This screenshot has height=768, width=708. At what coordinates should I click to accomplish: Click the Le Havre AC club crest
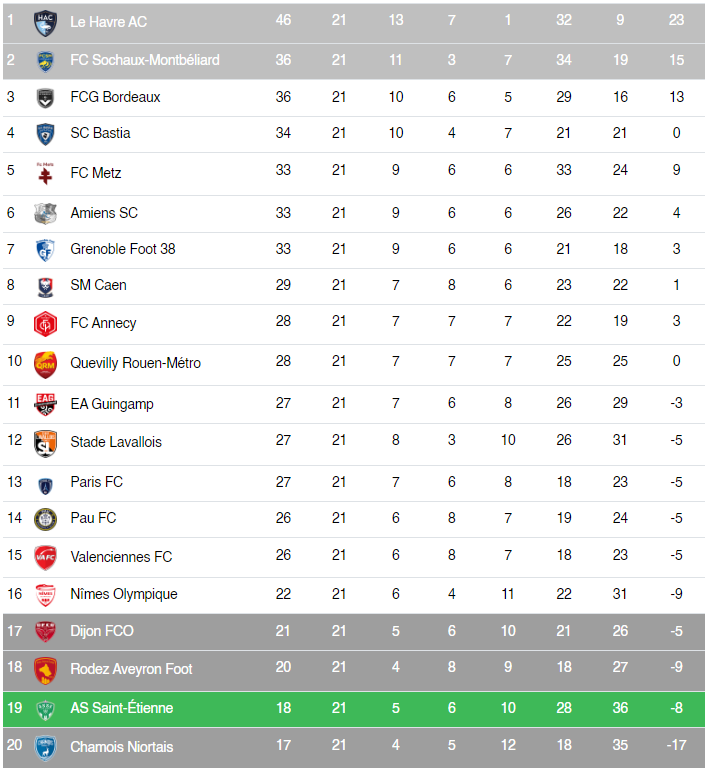(x=45, y=23)
